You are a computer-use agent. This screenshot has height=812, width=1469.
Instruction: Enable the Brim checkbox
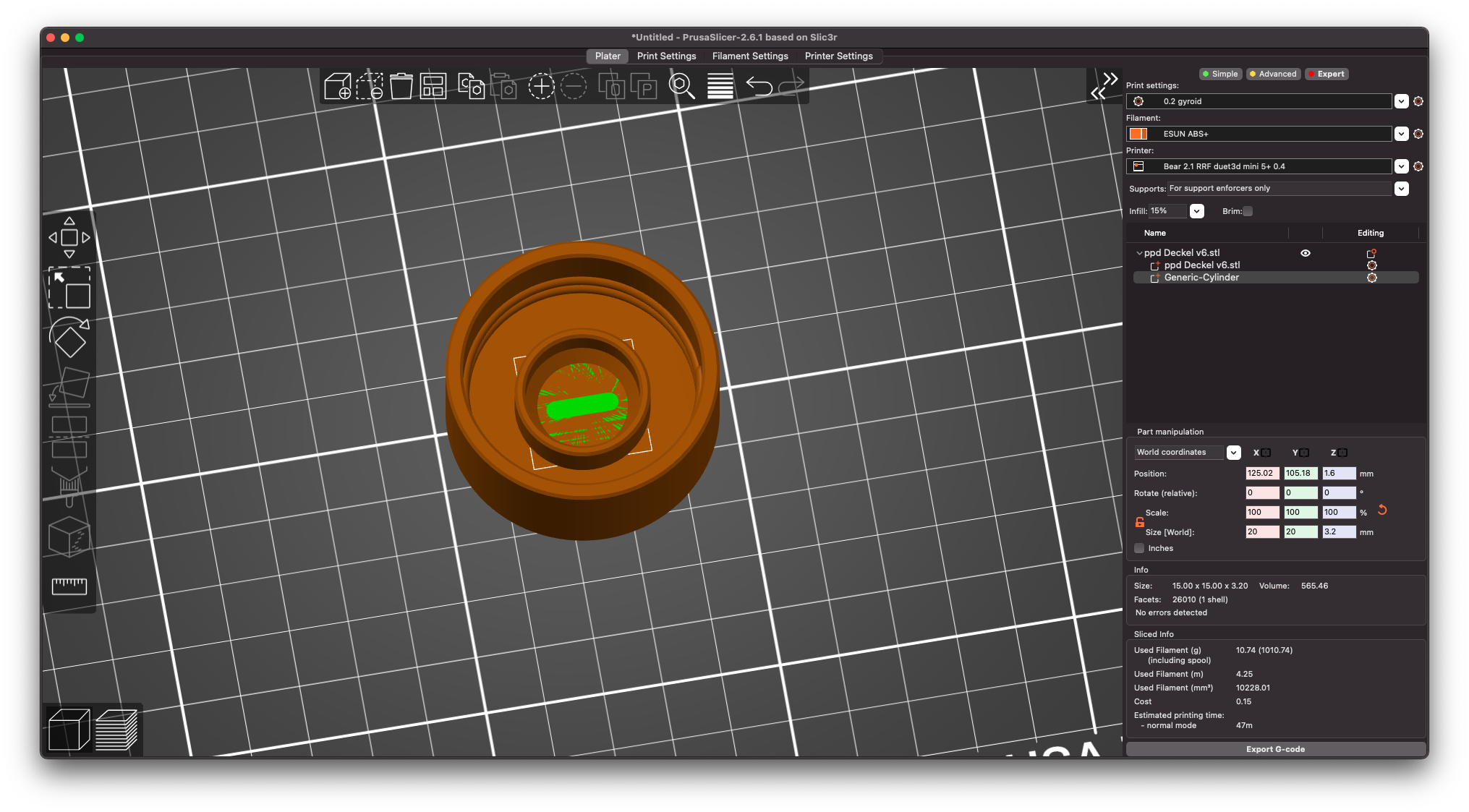tap(1248, 211)
